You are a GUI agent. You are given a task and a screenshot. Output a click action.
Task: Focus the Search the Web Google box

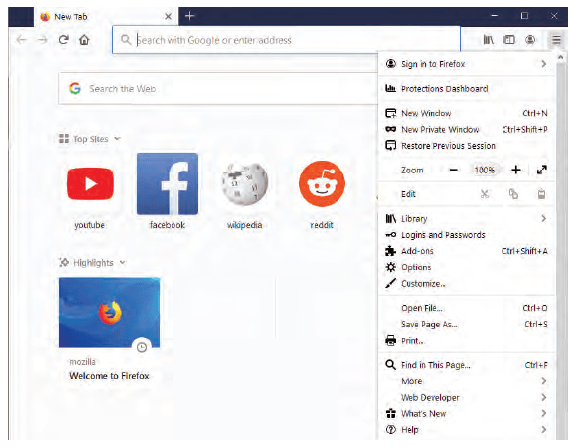pos(218,88)
